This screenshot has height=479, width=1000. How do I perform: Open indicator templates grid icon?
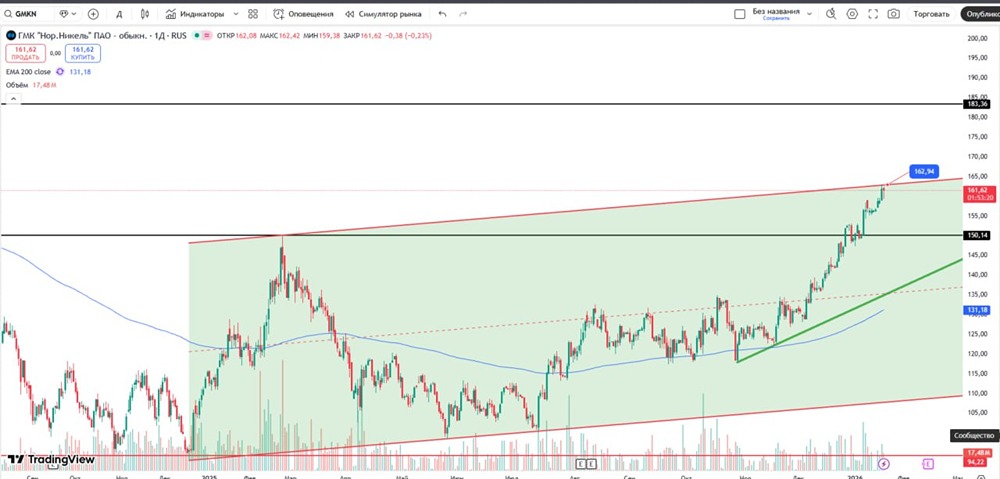point(253,13)
